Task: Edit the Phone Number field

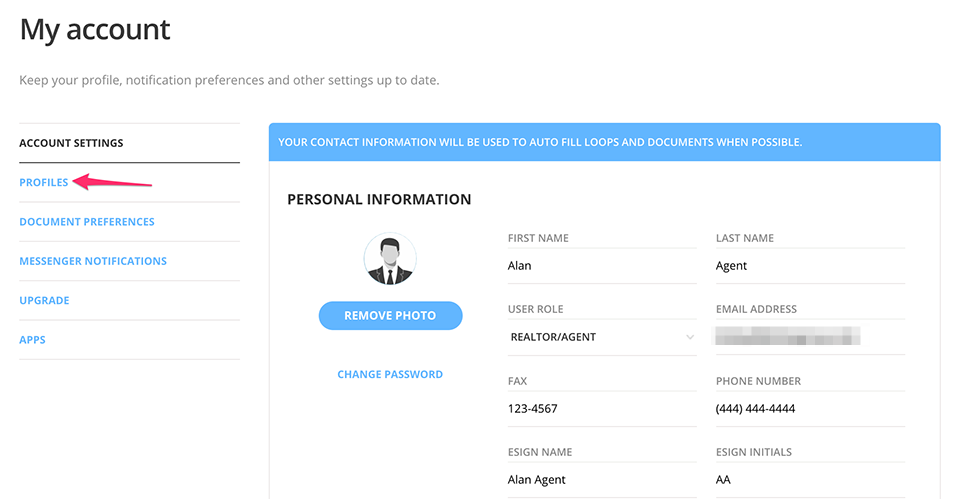Action: (x=808, y=408)
